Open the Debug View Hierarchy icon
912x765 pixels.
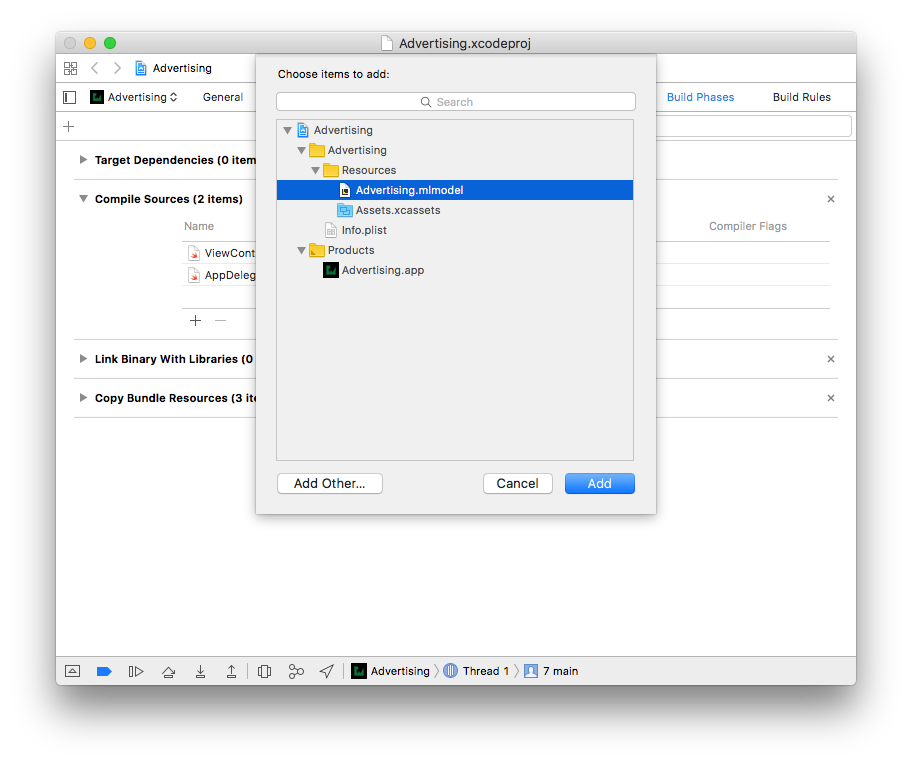(x=265, y=671)
